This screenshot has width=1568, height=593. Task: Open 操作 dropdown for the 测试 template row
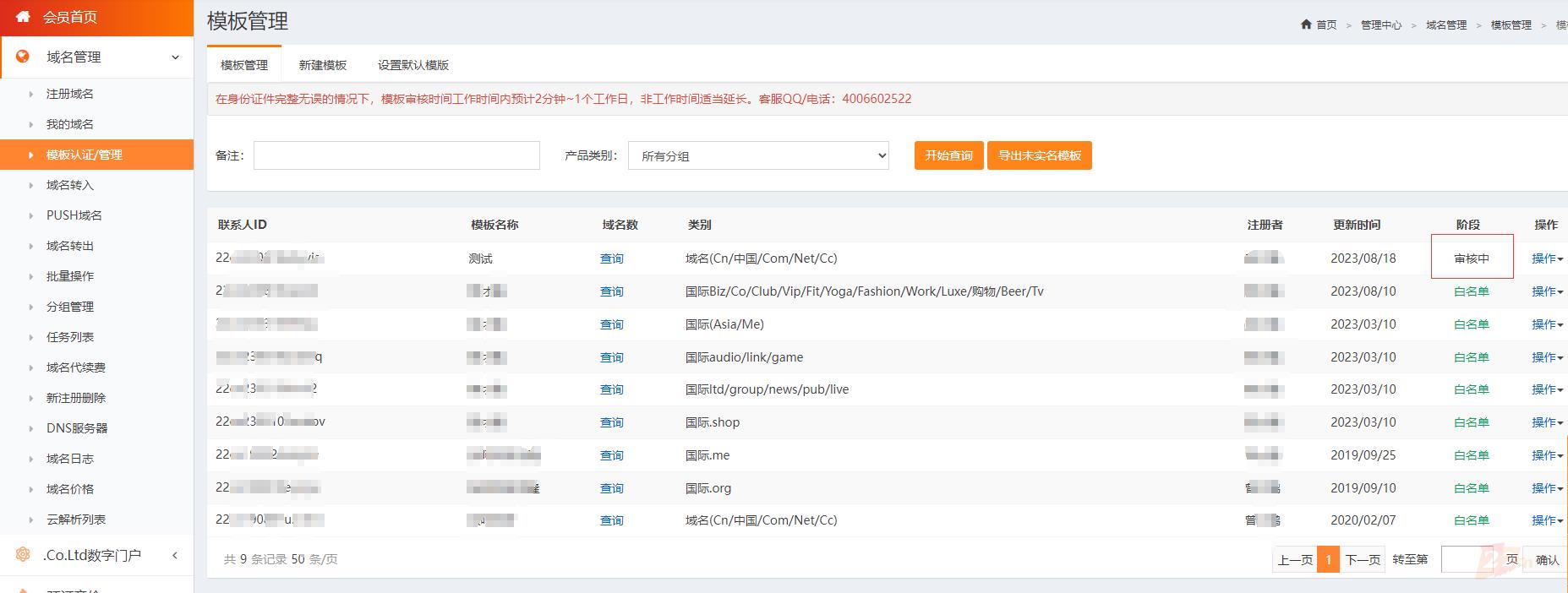pos(1547,258)
